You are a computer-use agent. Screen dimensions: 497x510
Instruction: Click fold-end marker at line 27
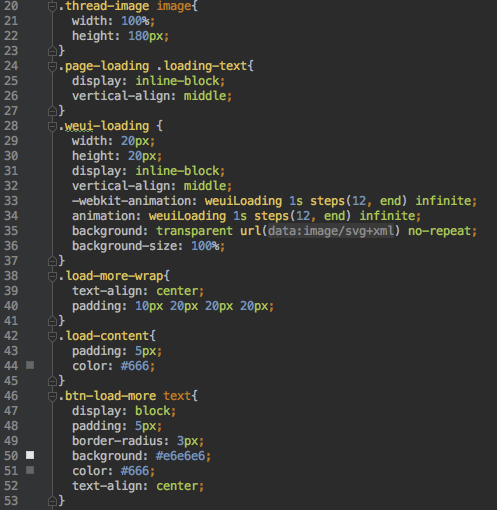pyautogui.click(x=52, y=111)
